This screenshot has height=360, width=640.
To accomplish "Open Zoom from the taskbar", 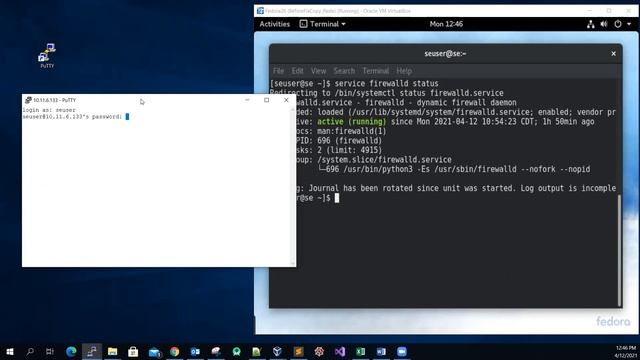I will click(402, 351).
